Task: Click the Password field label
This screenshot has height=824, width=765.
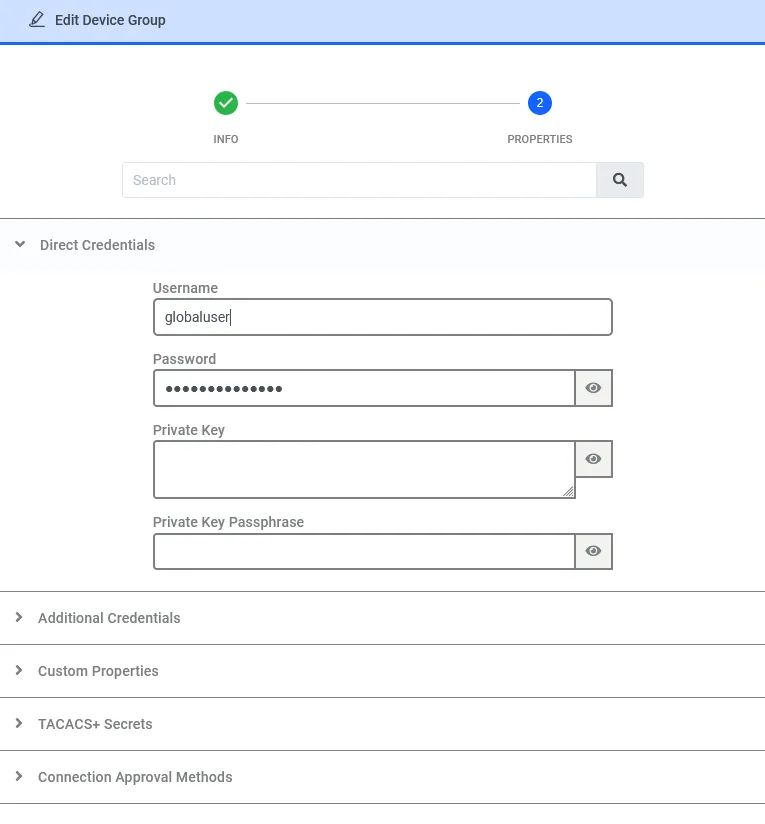Action: pos(184,359)
